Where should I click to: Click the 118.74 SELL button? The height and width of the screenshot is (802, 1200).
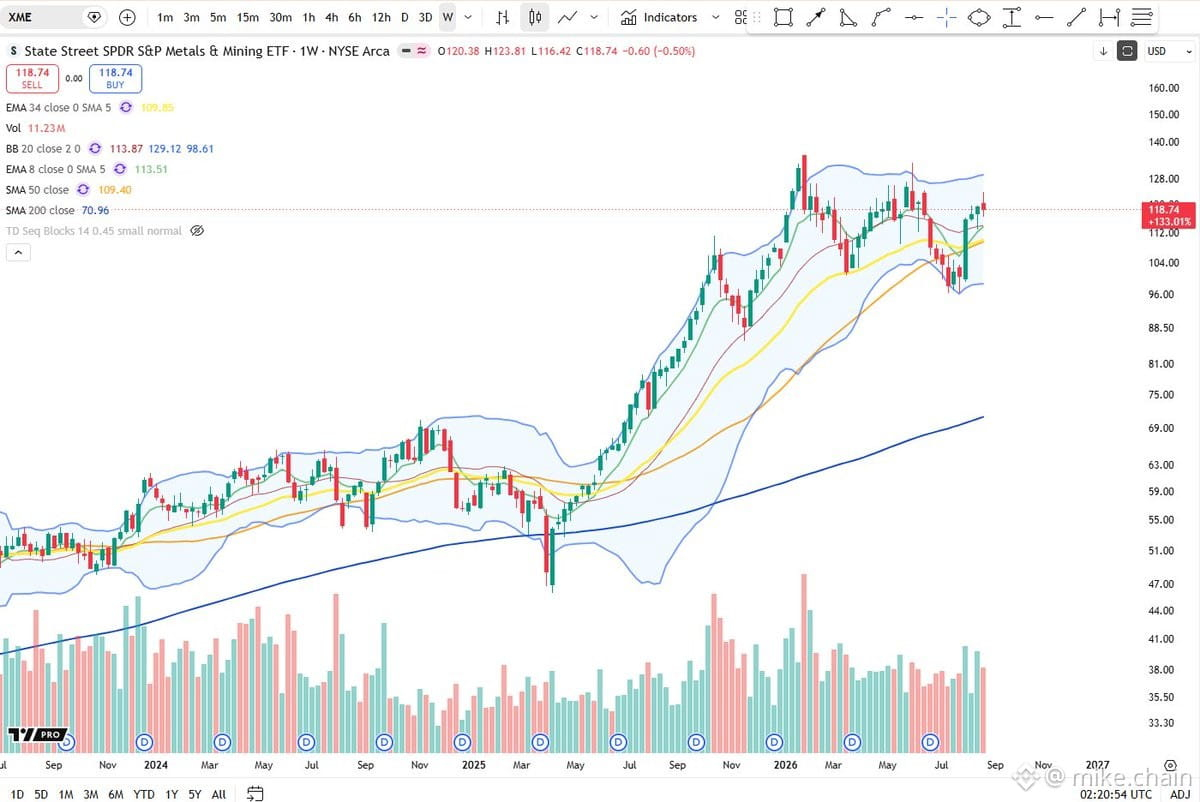[32, 78]
